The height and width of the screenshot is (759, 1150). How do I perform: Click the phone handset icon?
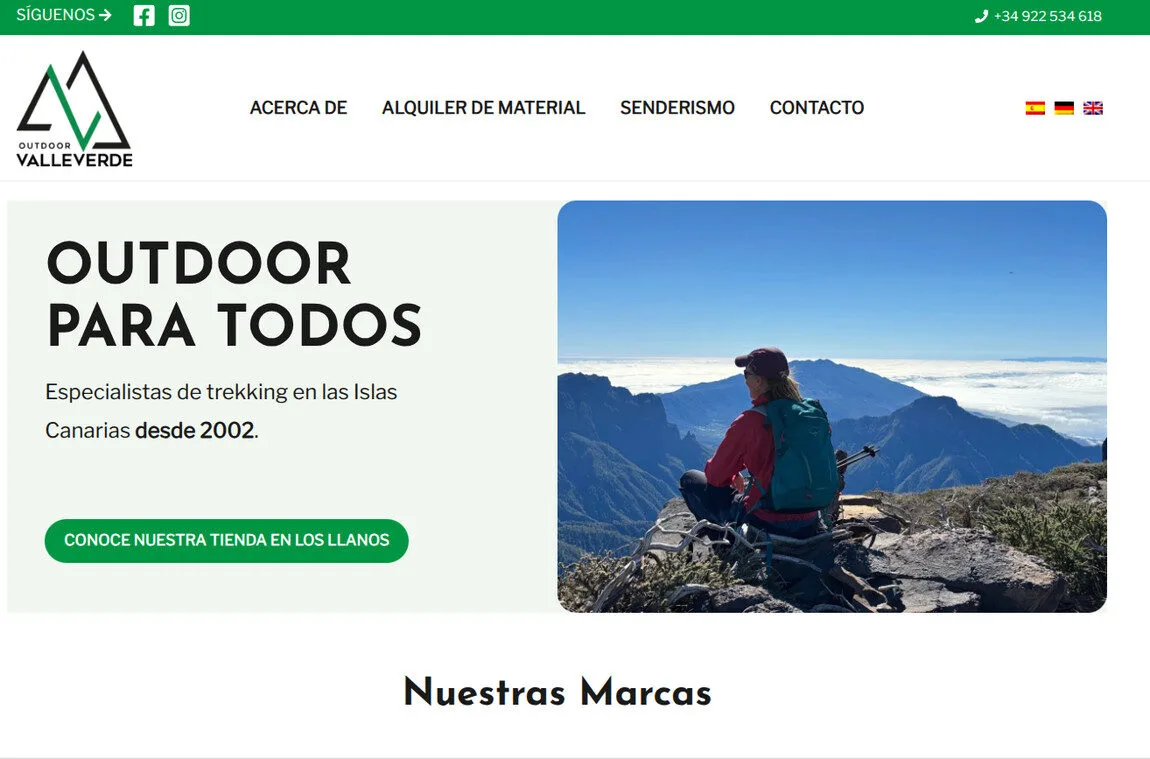pyautogui.click(x=981, y=16)
